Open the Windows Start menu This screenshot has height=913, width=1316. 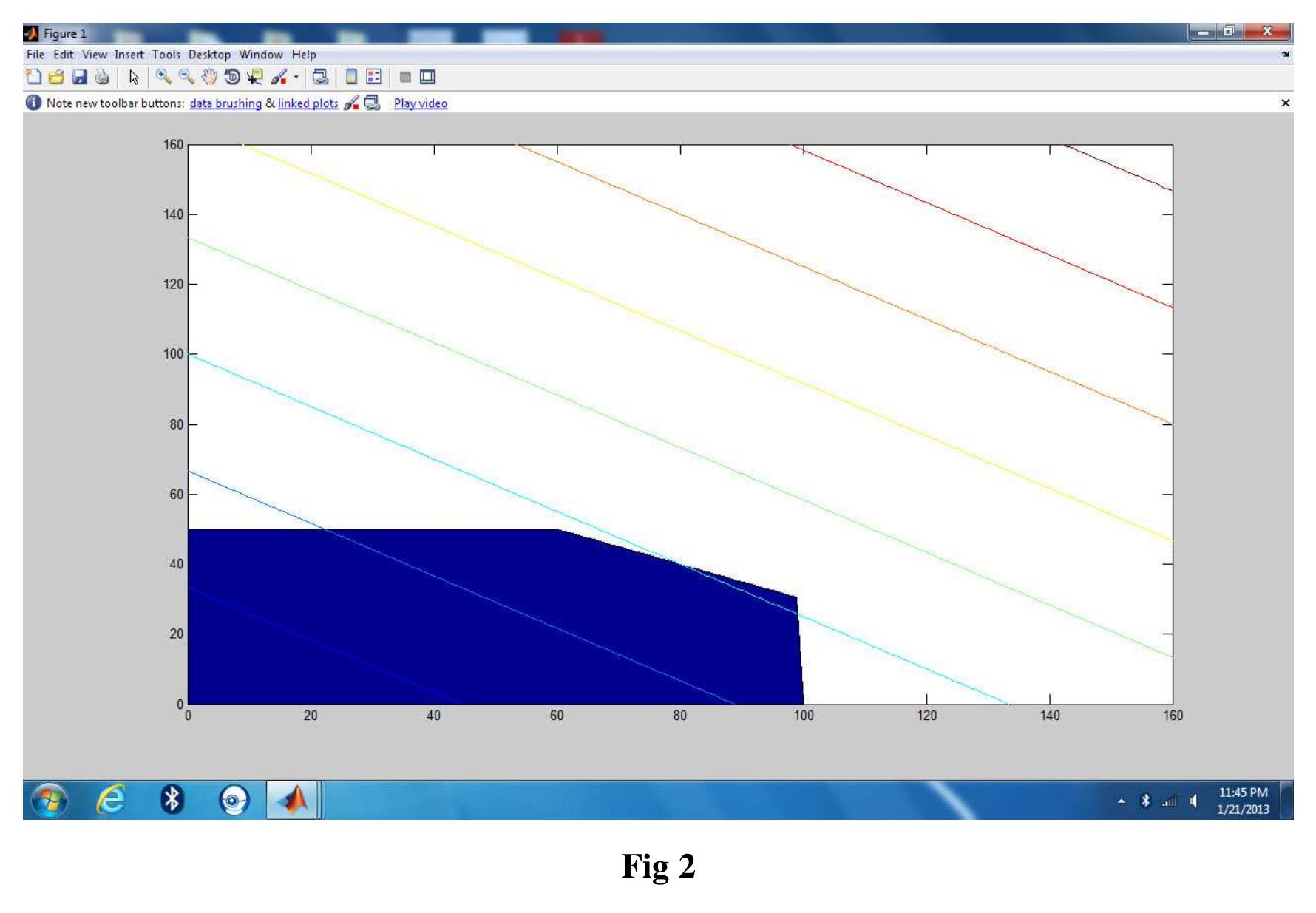[50, 800]
